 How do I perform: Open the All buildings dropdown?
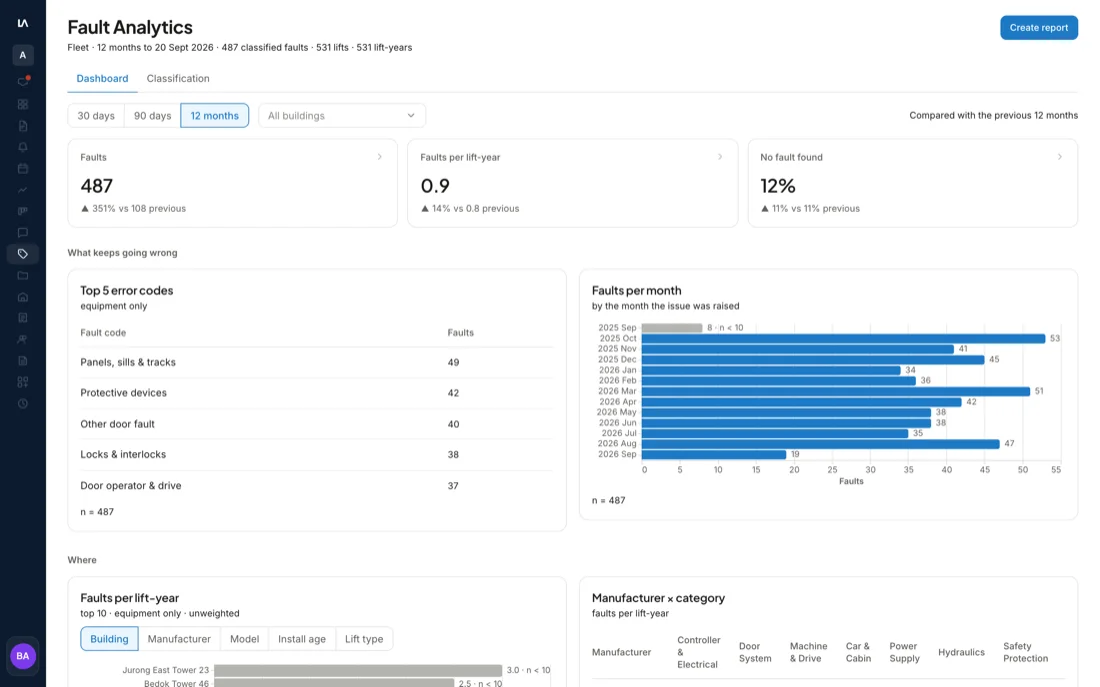pyautogui.click(x=342, y=116)
